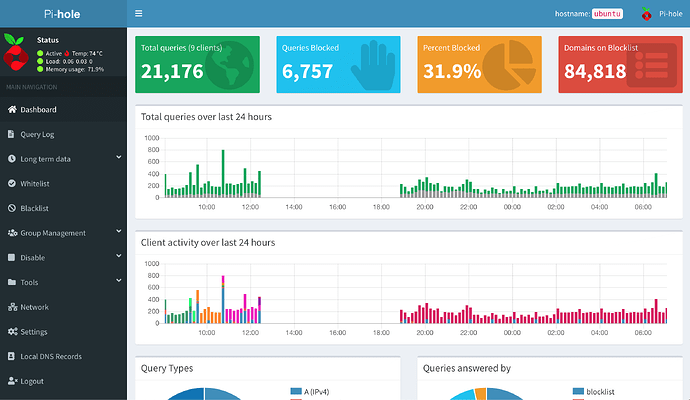Viewport: 690px width, 400px height.
Task: Expand the Disable options chevron
Action: tap(118, 256)
